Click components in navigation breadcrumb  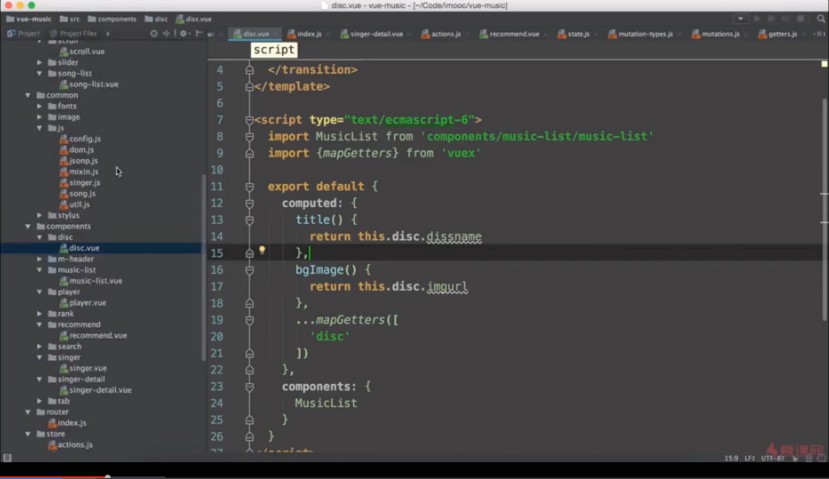112,19
